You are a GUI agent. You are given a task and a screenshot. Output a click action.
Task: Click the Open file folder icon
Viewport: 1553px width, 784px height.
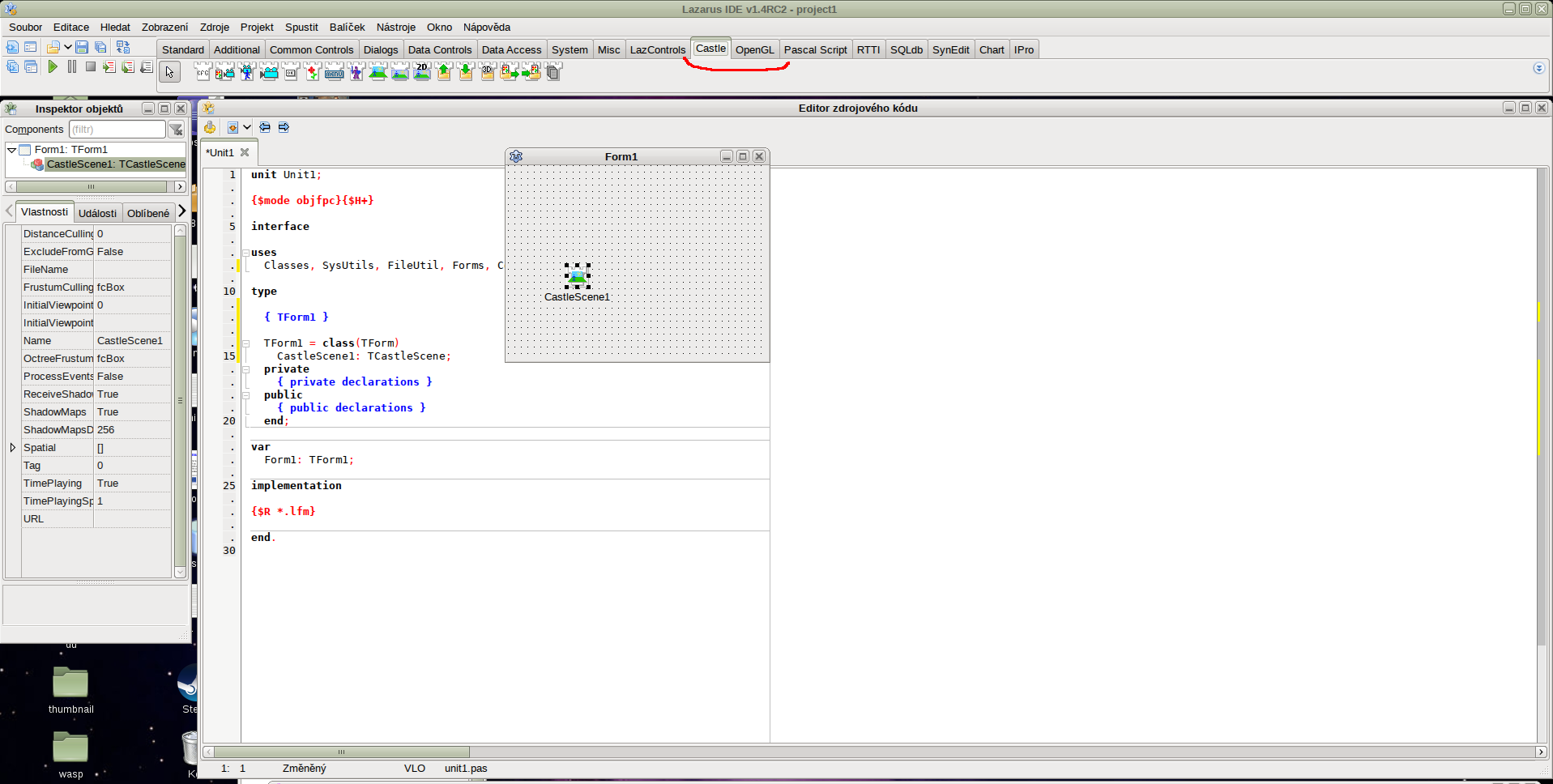click(53, 47)
